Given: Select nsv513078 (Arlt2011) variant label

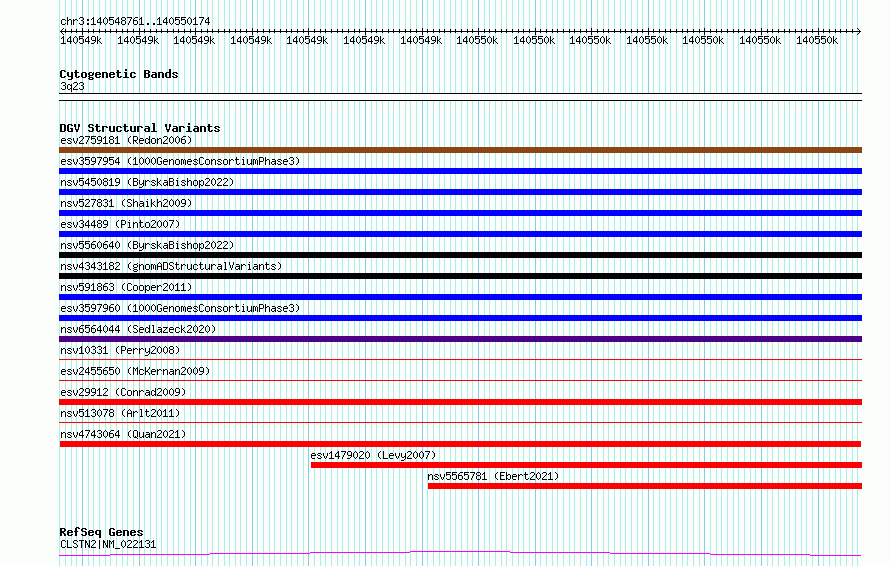Looking at the screenshot, I should point(120,413).
